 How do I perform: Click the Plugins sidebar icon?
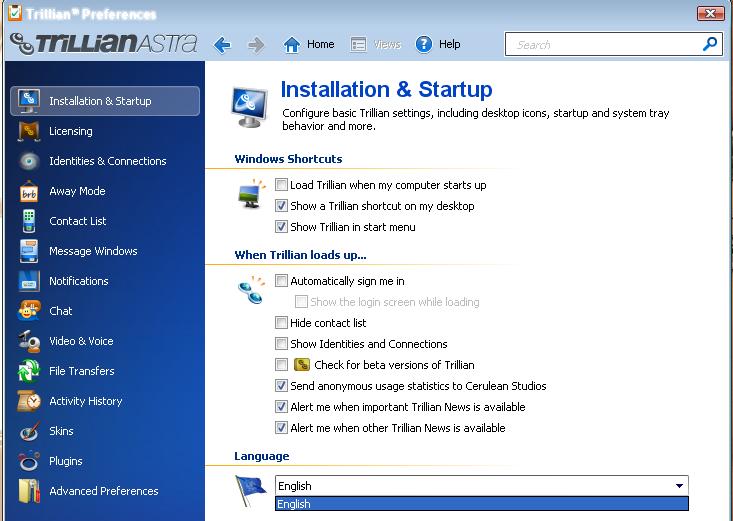[29, 461]
